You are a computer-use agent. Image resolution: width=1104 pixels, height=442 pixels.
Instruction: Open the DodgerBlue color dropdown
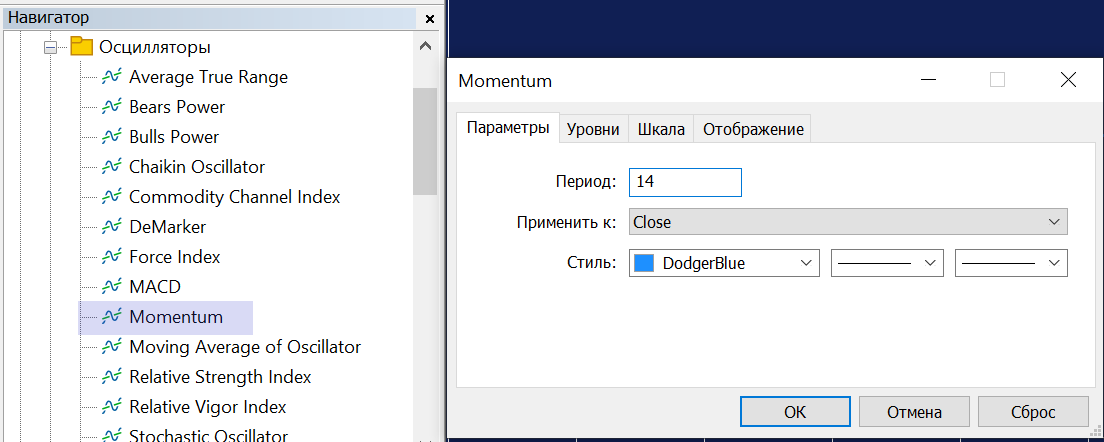(x=724, y=263)
